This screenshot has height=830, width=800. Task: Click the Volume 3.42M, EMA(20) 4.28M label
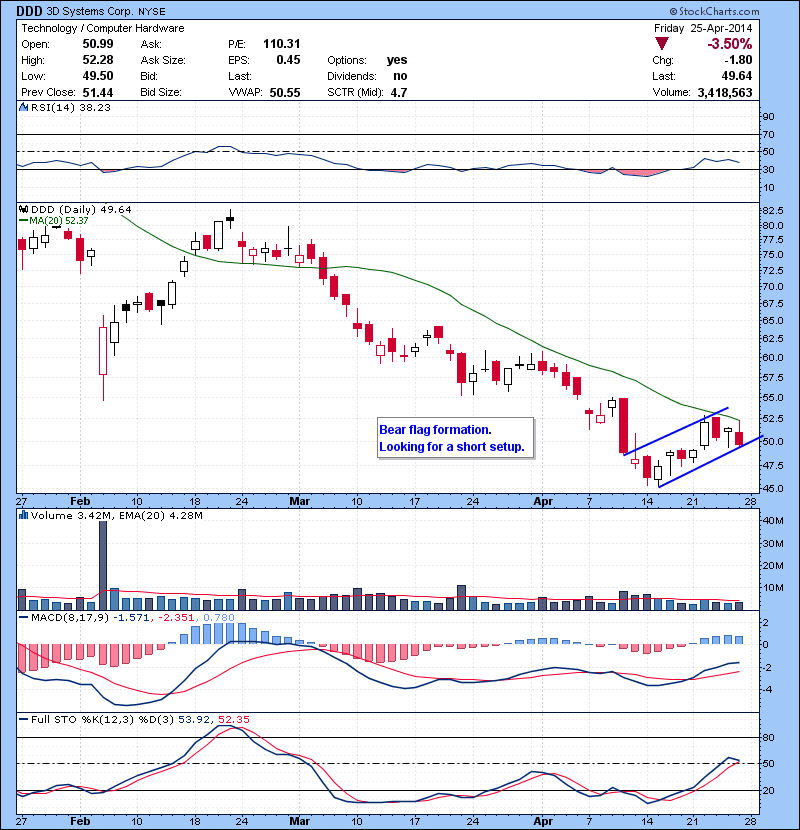[116, 516]
